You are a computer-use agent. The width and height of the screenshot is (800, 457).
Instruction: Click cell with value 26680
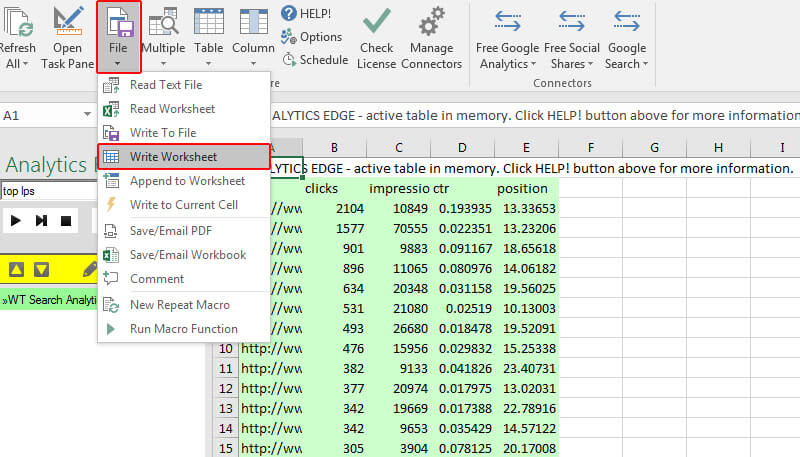click(x=398, y=328)
